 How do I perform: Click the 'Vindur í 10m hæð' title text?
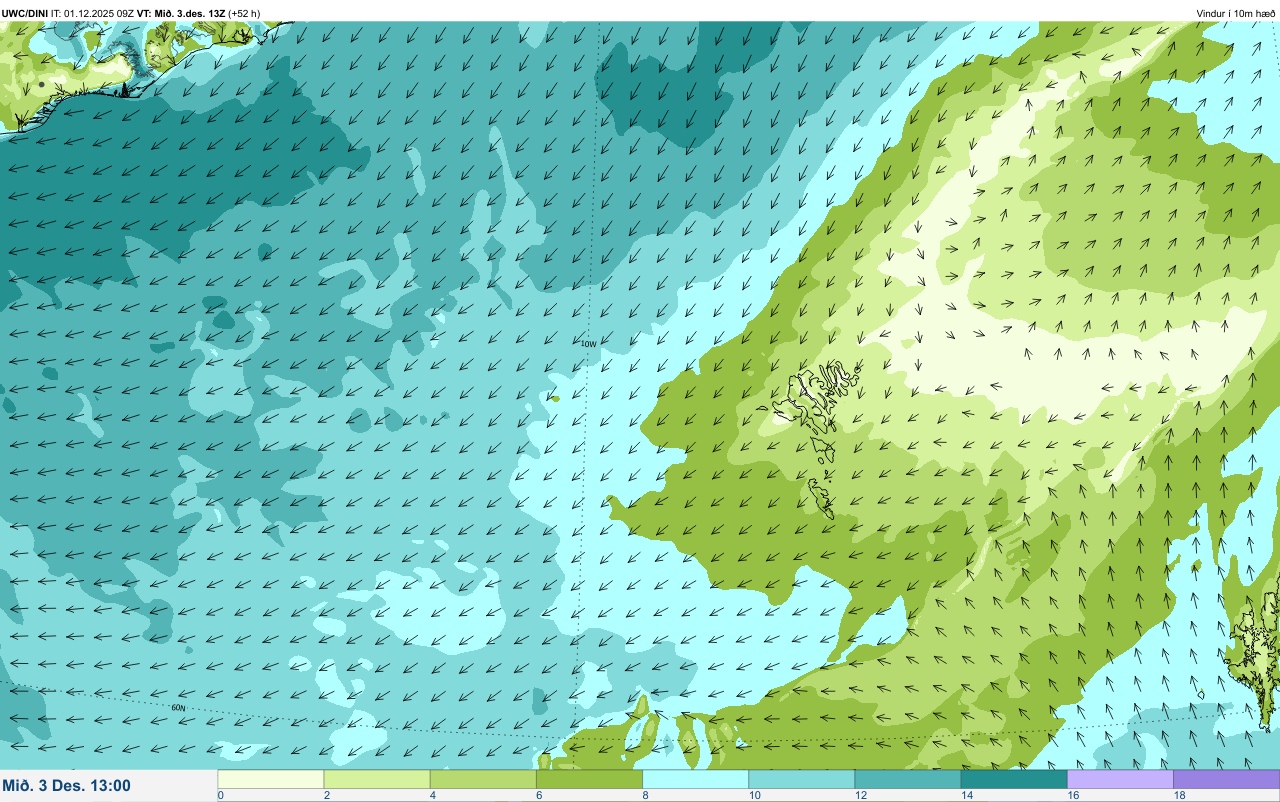tap(1236, 13)
